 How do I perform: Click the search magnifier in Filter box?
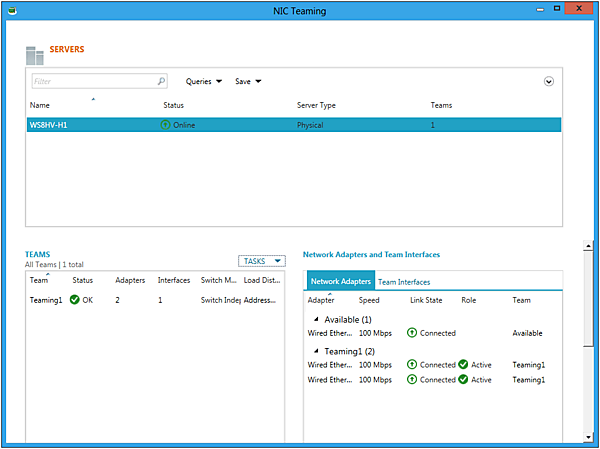[161, 82]
